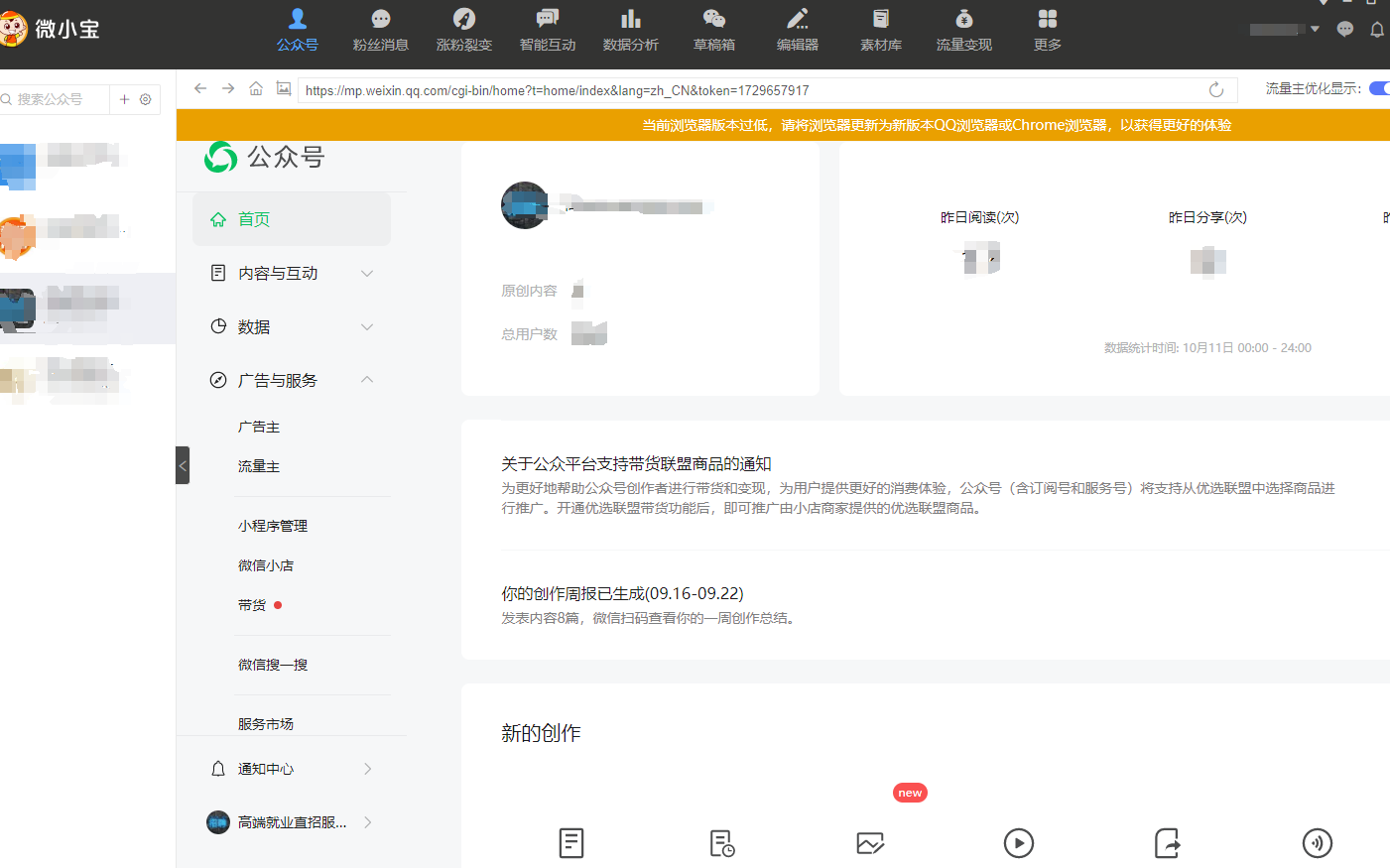Screen dimensions: 1390x868
Task: Click the 公众号 platform logo
Action: point(265,157)
